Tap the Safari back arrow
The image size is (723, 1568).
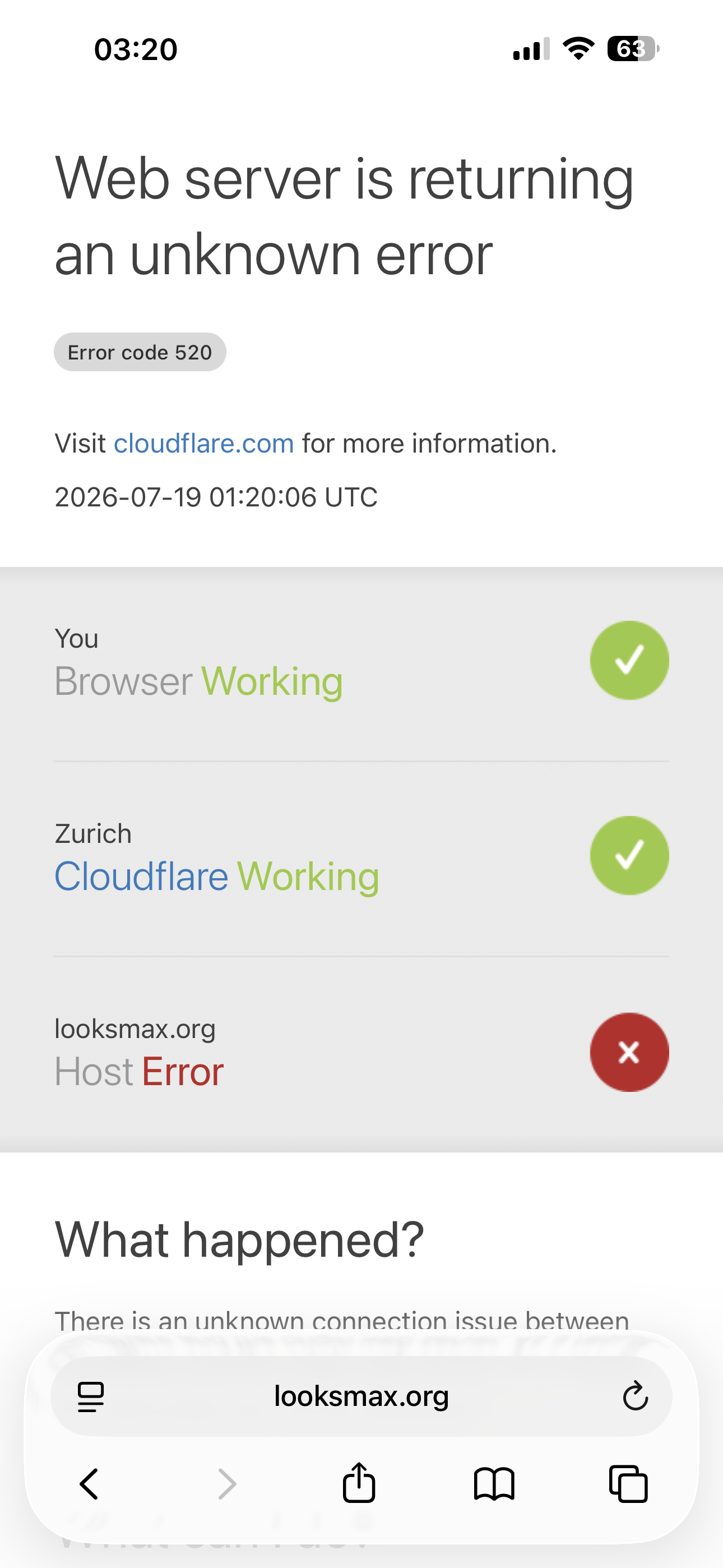point(89,1484)
